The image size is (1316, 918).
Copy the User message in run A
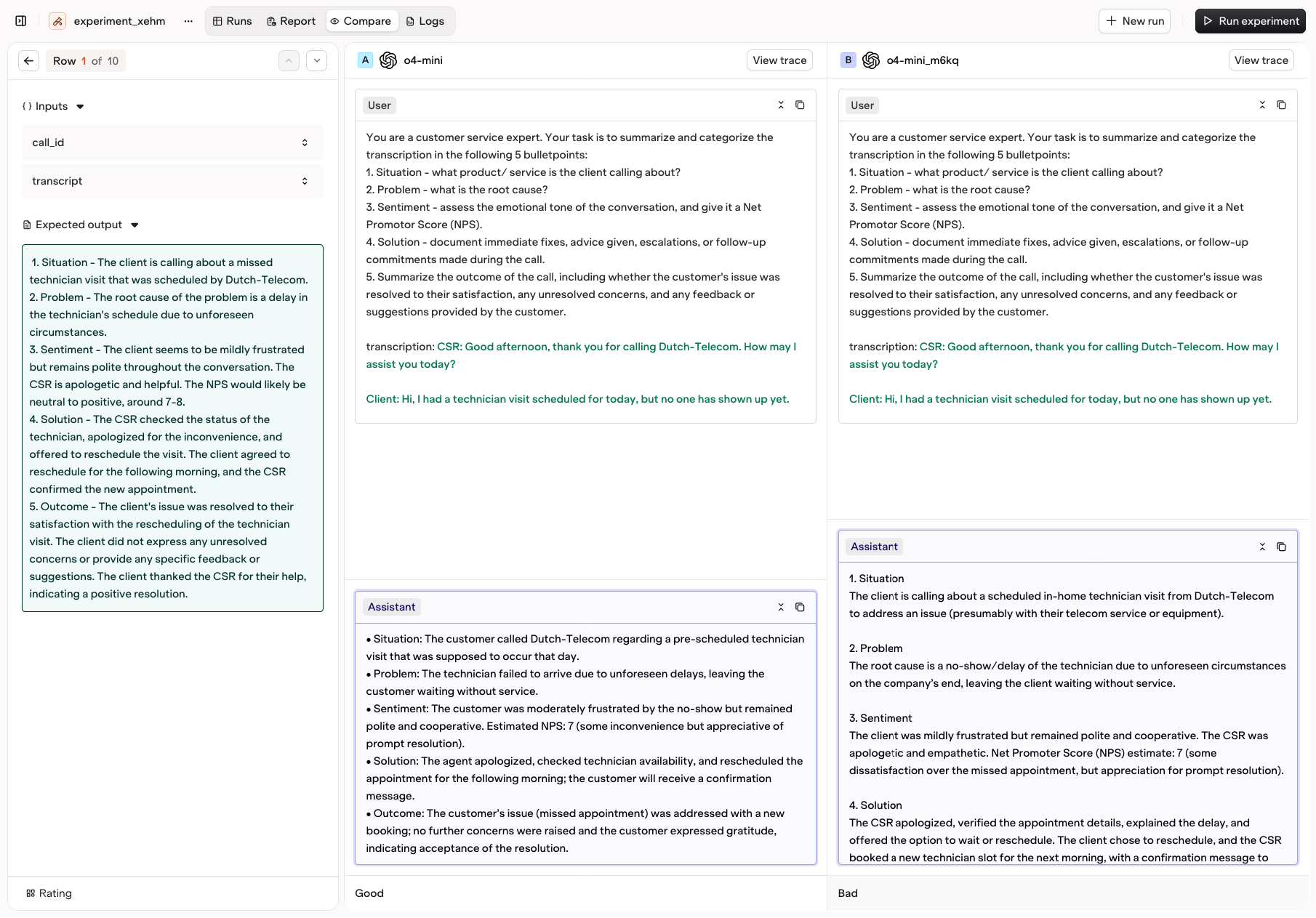pos(800,105)
